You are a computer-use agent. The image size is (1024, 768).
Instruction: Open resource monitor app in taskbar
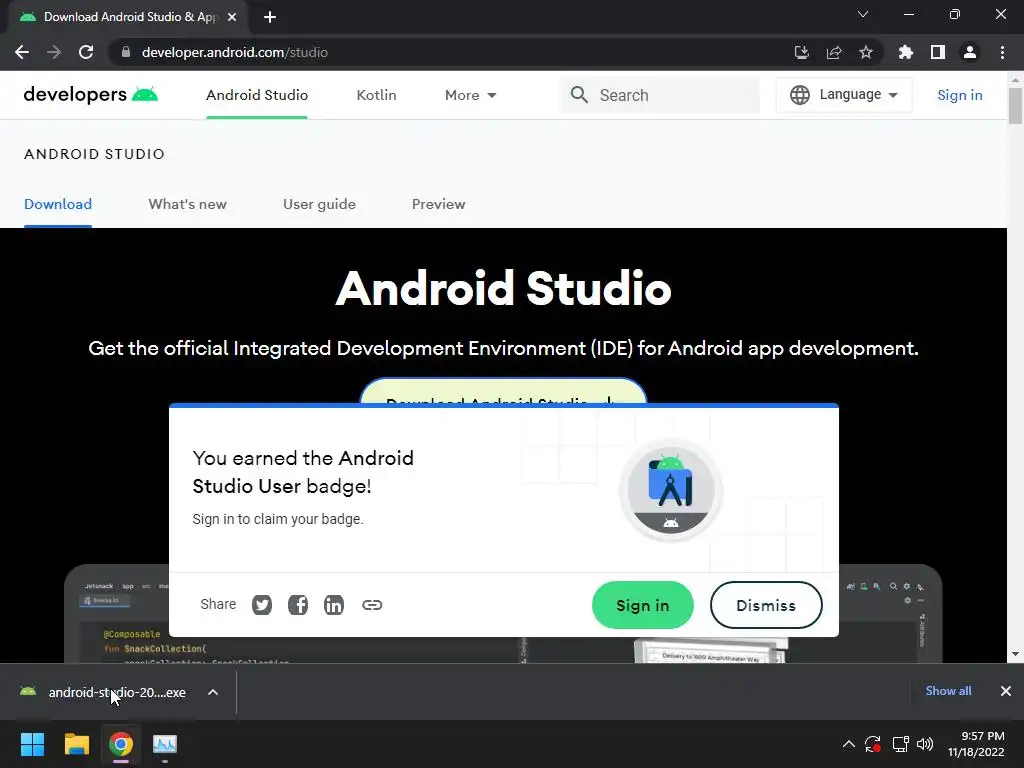(165, 744)
